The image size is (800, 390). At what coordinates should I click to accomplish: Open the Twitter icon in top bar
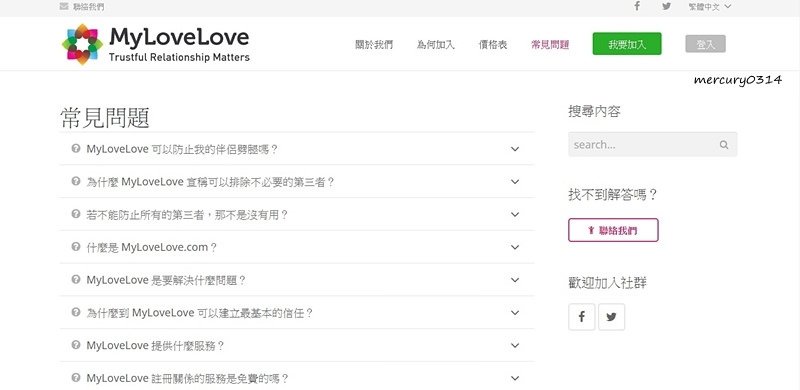coord(666,7)
